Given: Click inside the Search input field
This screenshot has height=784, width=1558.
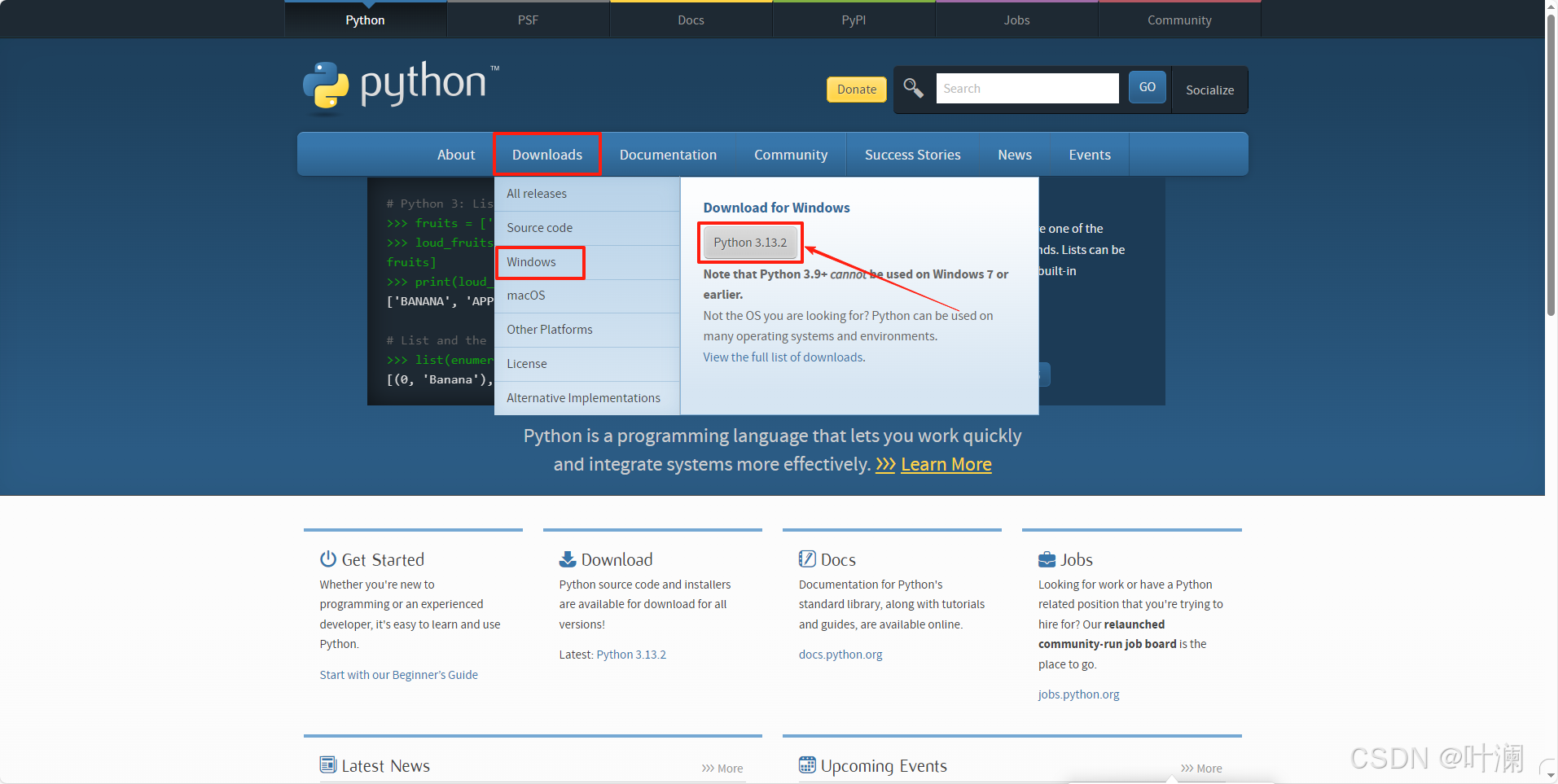Looking at the screenshot, I should (1026, 88).
